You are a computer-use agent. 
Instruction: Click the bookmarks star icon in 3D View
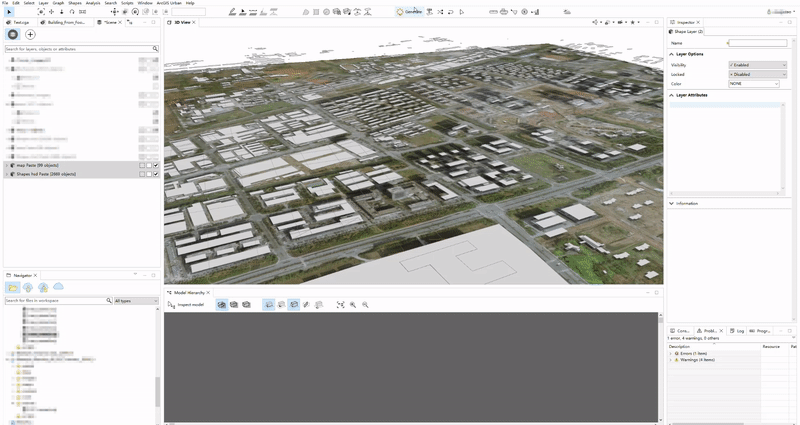tap(633, 22)
